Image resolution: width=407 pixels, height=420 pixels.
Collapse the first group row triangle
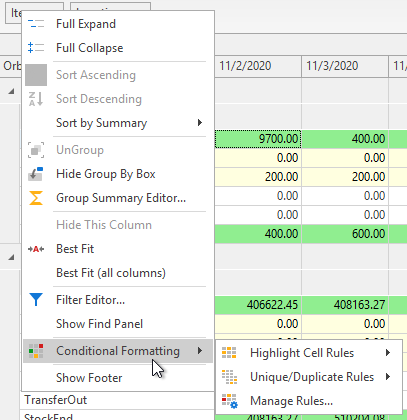(11, 91)
